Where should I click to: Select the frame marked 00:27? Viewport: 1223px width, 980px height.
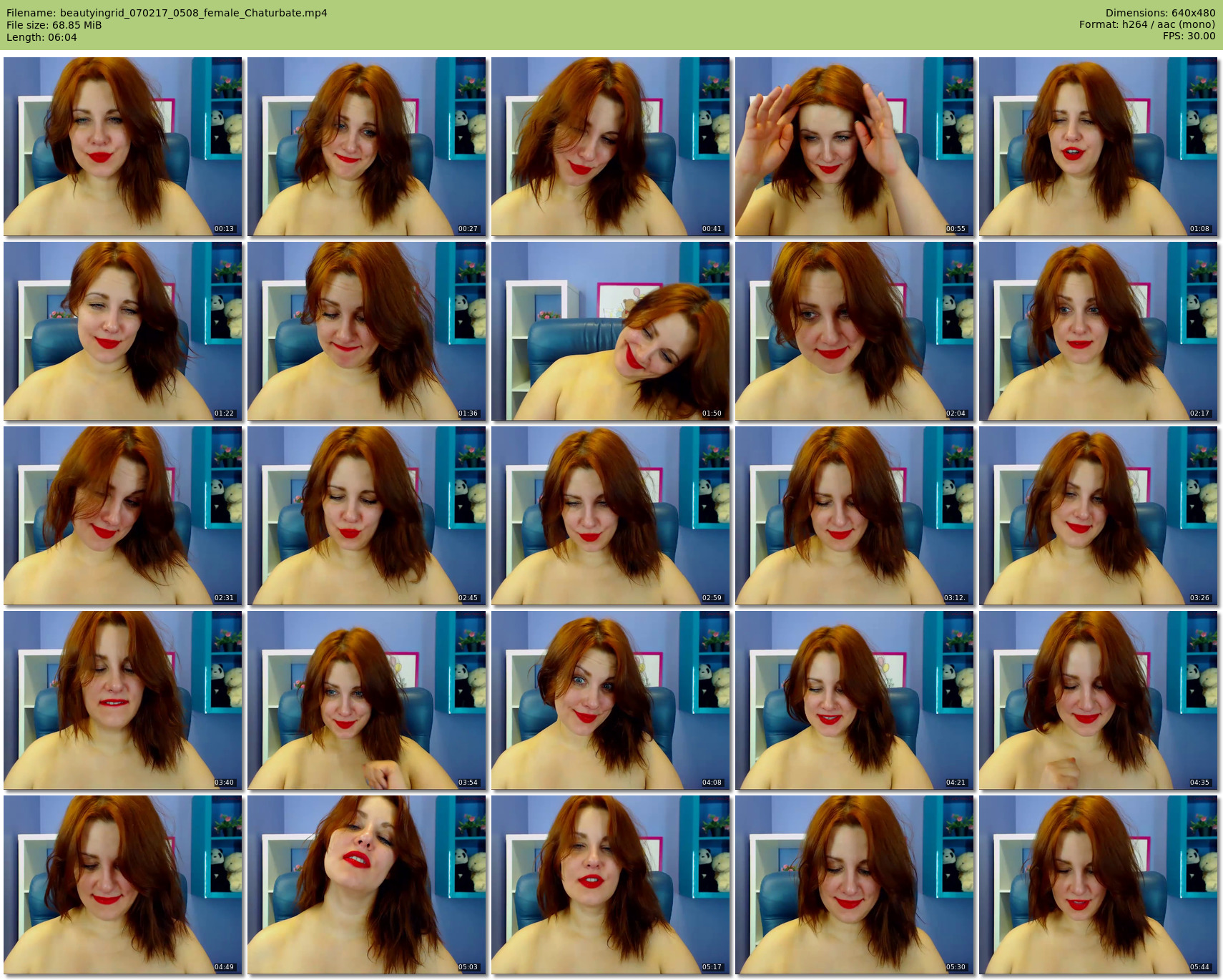367,147
